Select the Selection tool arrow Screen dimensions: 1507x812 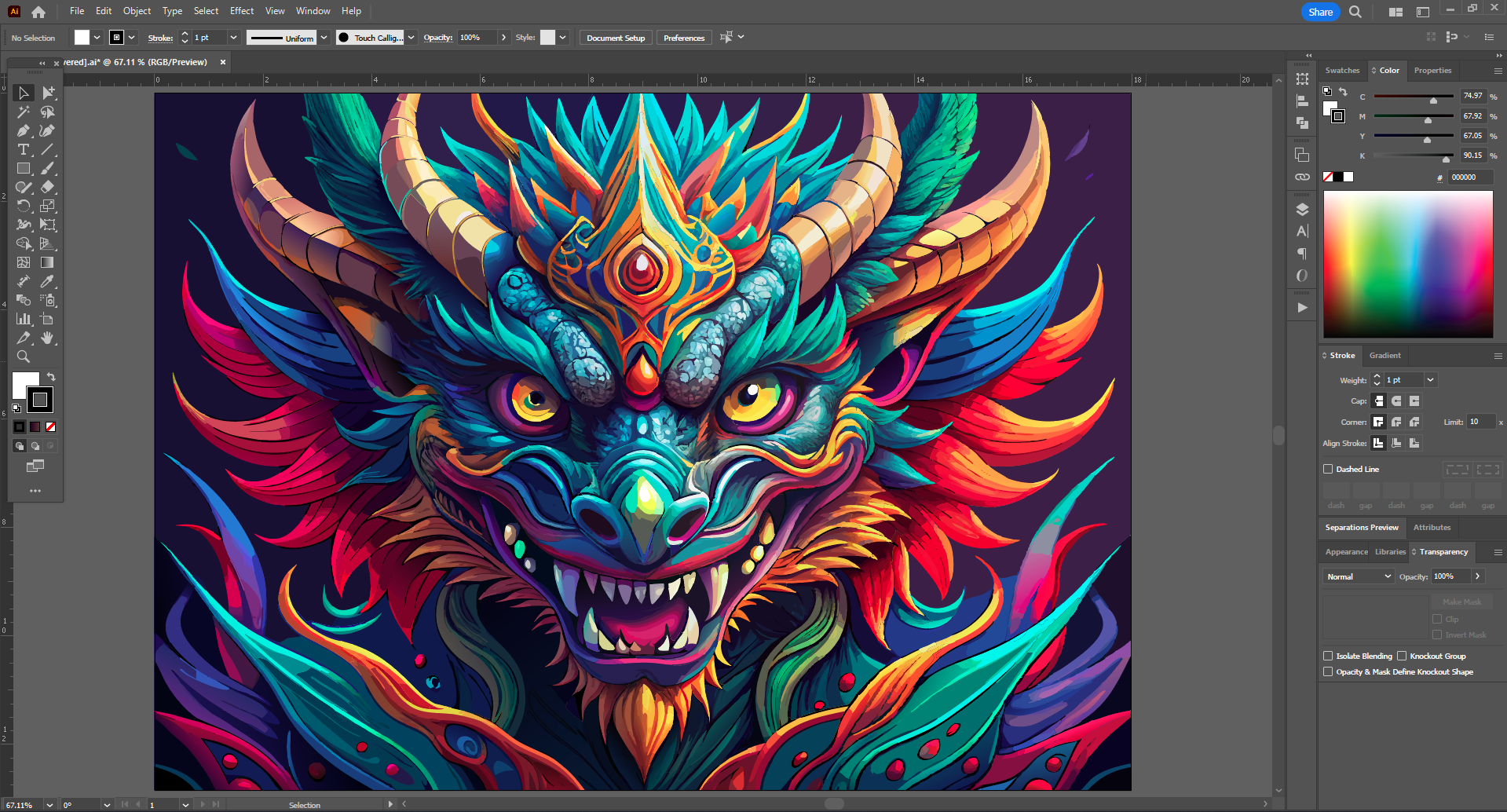24,93
